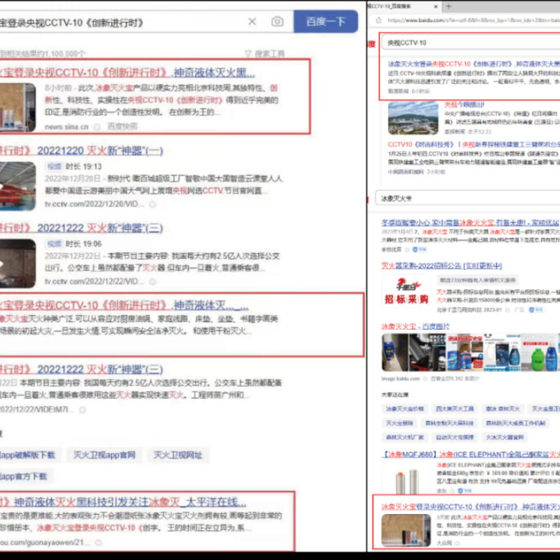This screenshot has width=560, height=560.
Task: Open 冰象灭火宝 - 百度图片 link
Action: coord(415,326)
